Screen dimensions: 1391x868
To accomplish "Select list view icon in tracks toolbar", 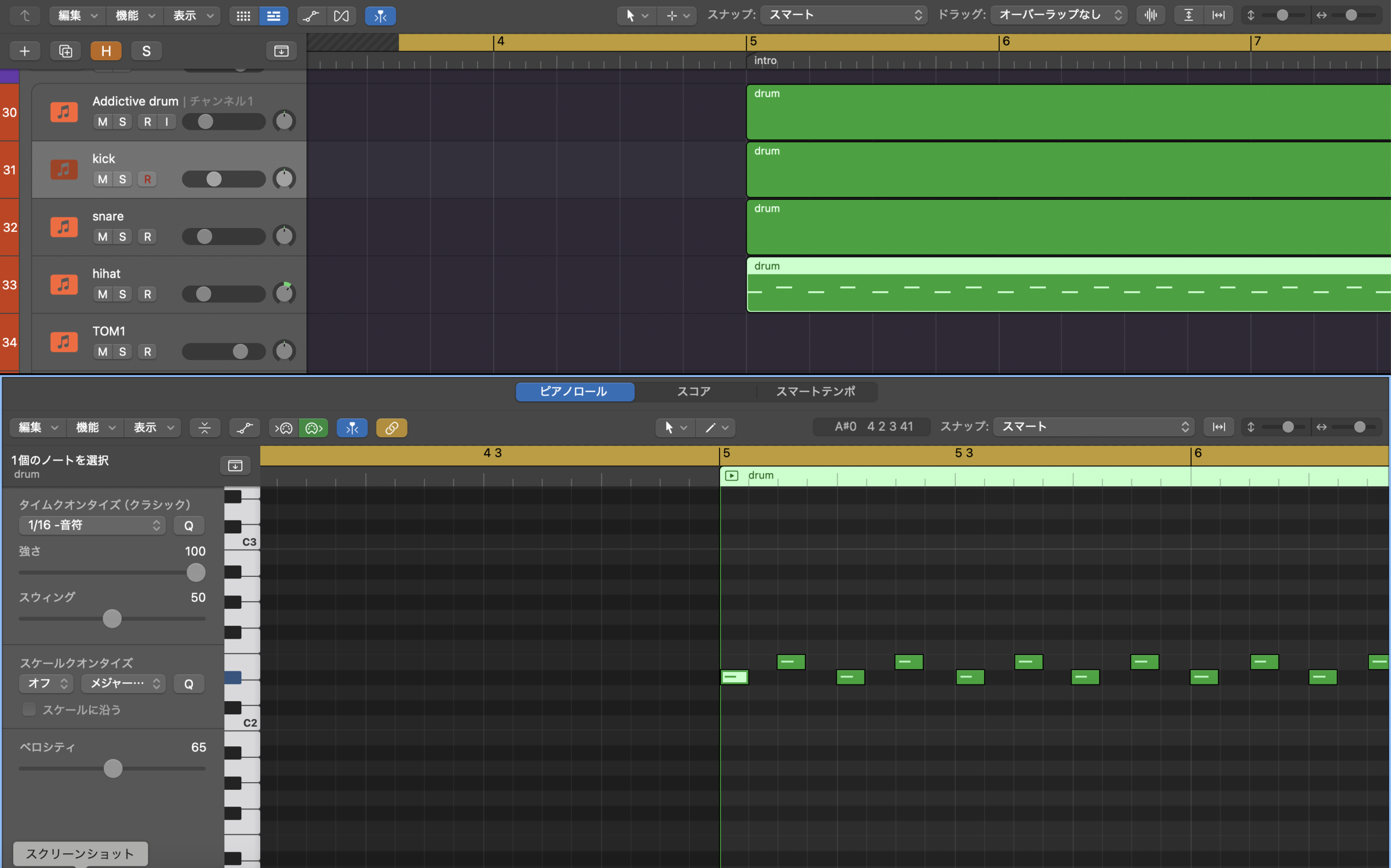I will (274, 16).
